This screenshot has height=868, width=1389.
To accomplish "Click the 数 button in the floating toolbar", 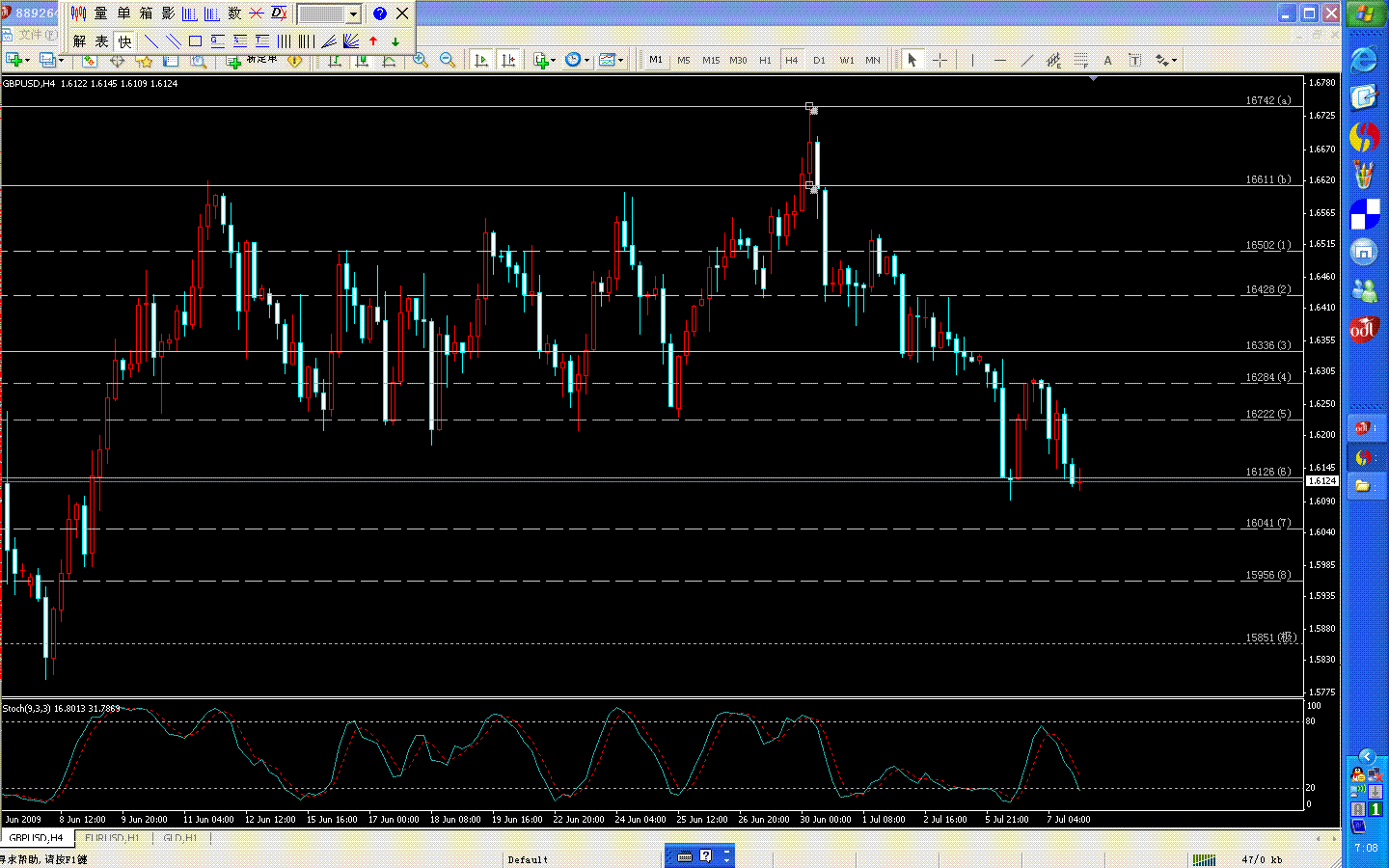I will [234, 14].
